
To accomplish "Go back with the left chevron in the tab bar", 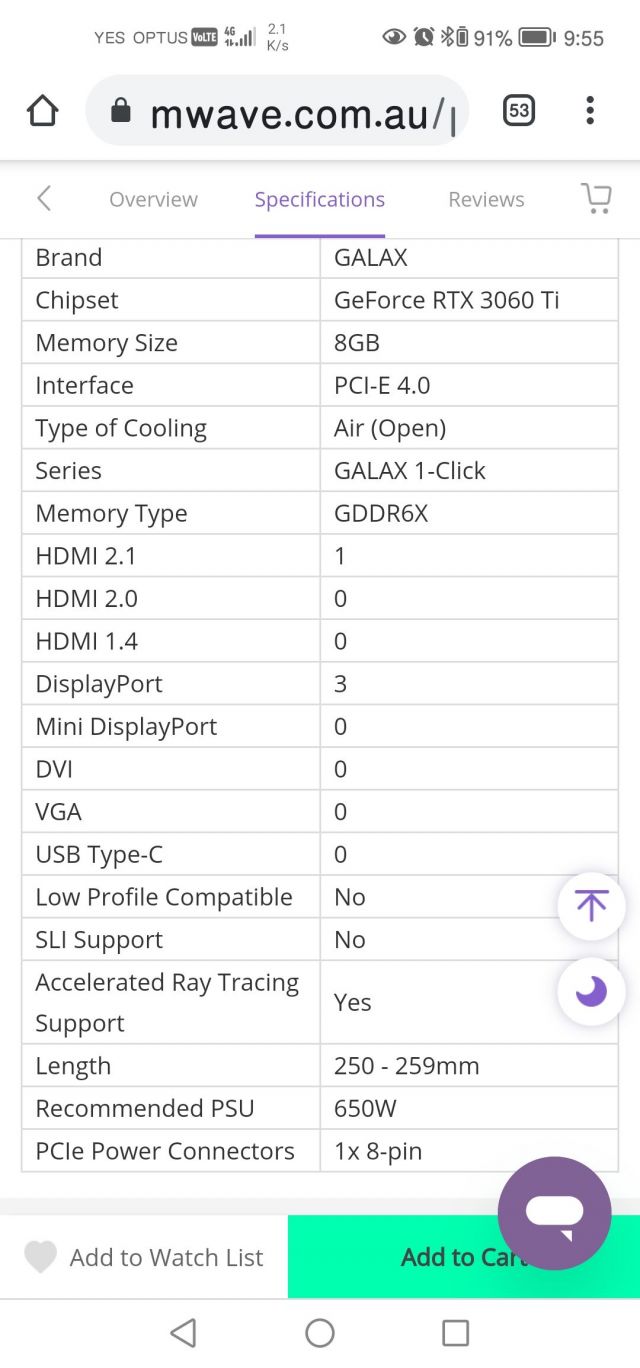I will [x=44, y=198].
